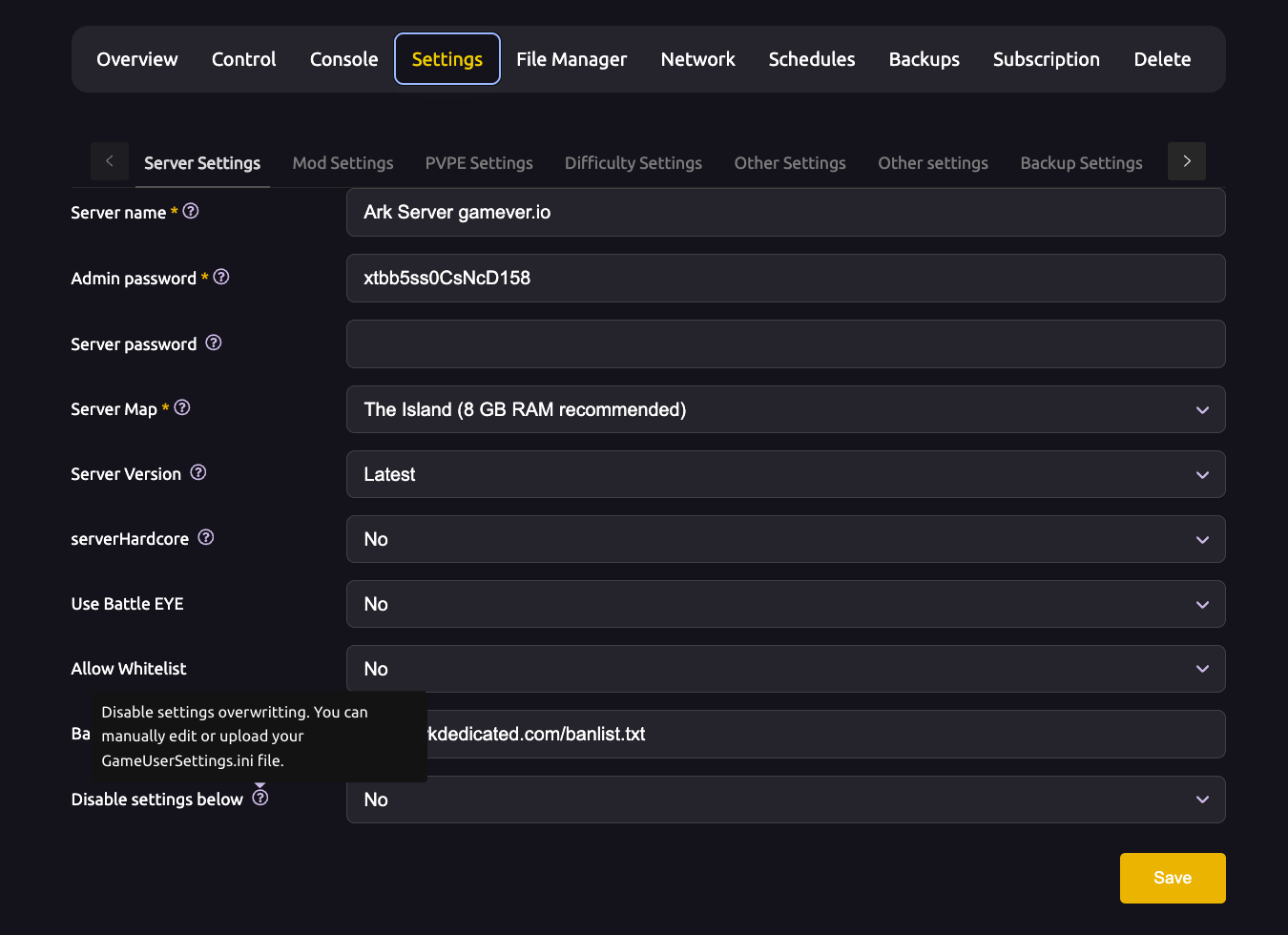Click the Delete tab
This screenshot has height=935, width=1288.
click(1162, 59)
